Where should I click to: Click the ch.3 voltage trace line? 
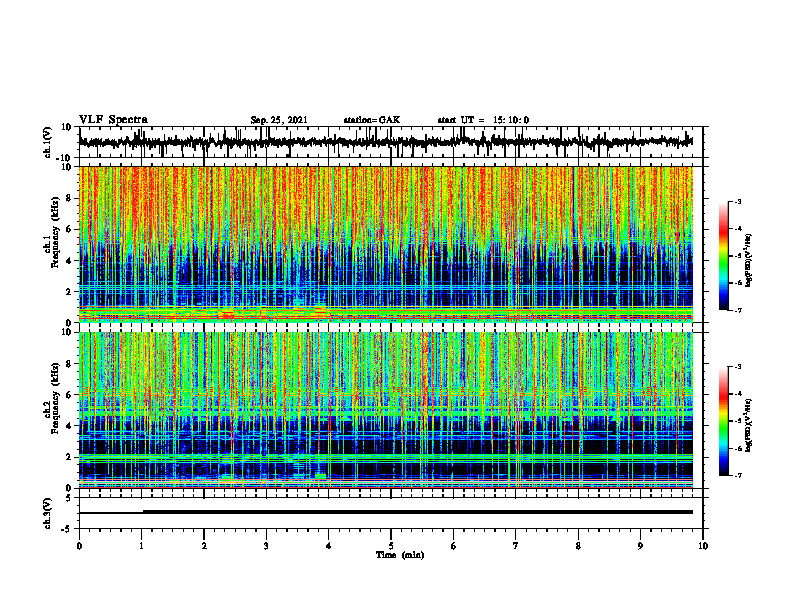[x=385, y=512]
